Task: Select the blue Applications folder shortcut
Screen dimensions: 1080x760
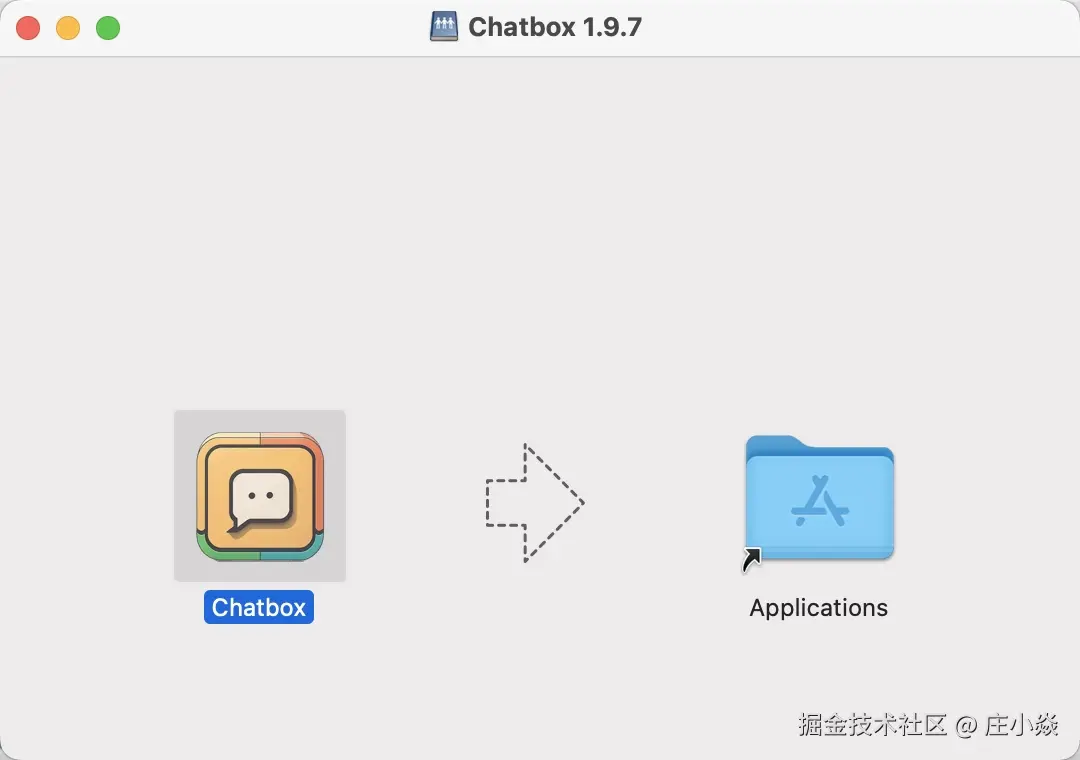Action: click(x=819, y=497)
